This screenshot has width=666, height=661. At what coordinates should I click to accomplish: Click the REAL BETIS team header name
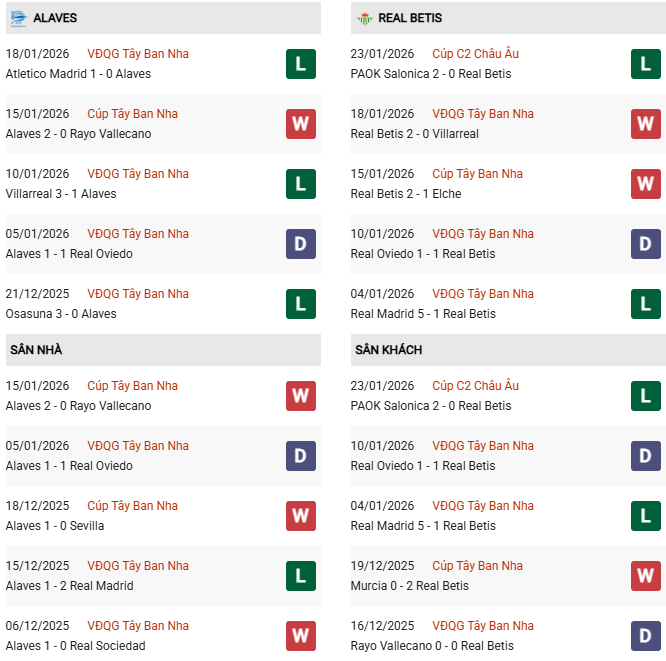point(410,18)
